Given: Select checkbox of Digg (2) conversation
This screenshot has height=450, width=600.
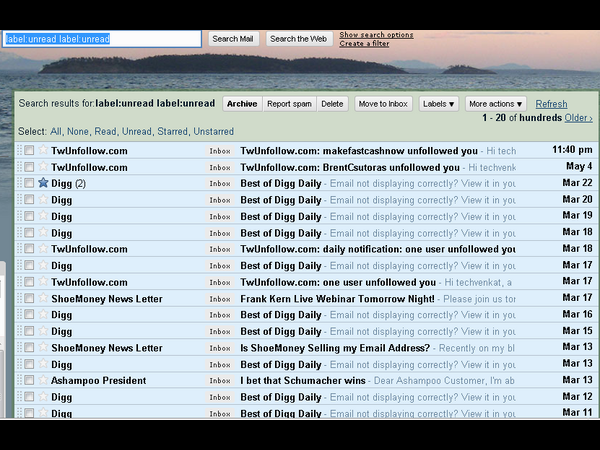Looking at the screenshot, I should [x=29, y=184].
